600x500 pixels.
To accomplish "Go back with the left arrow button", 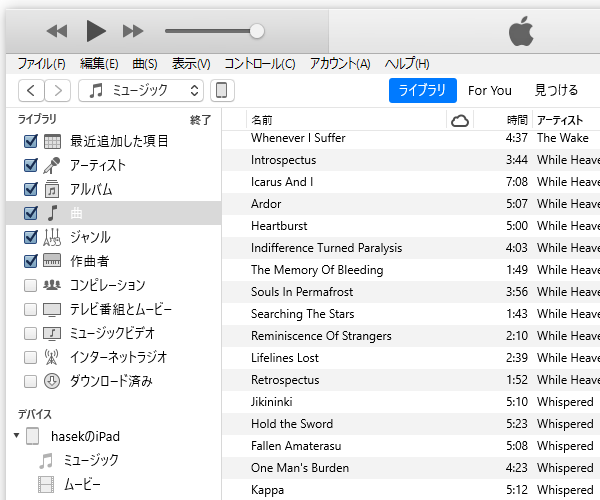I will tap(31, 91).
